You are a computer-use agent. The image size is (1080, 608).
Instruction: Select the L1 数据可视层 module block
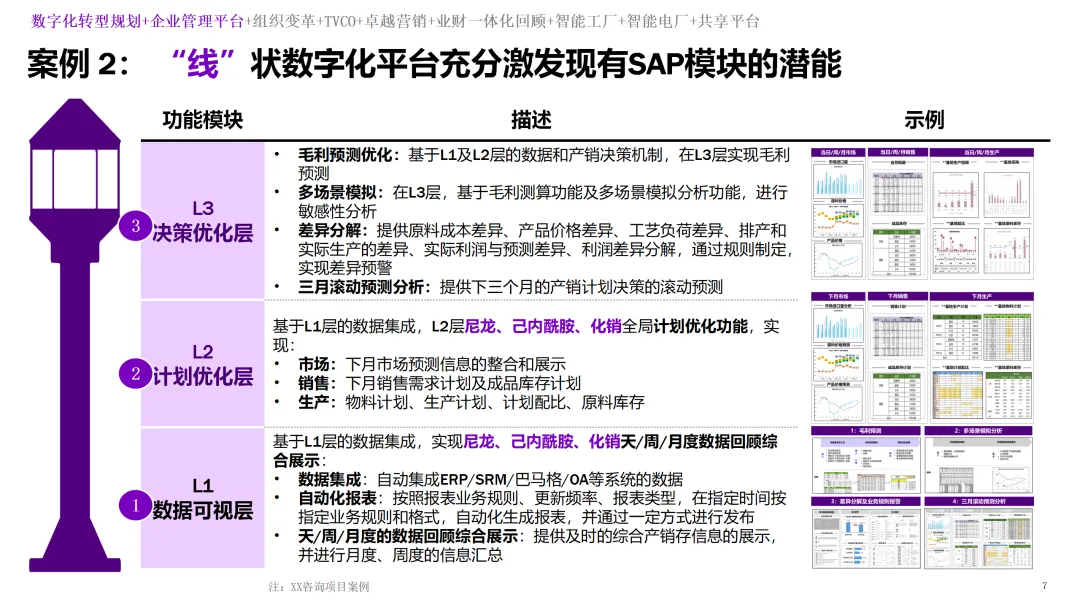pyautogui.click(x=202, y=498)
